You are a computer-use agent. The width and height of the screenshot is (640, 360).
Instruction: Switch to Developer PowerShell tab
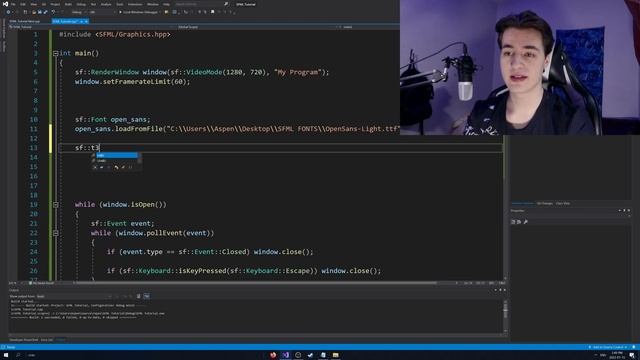[x=24, y=340]
